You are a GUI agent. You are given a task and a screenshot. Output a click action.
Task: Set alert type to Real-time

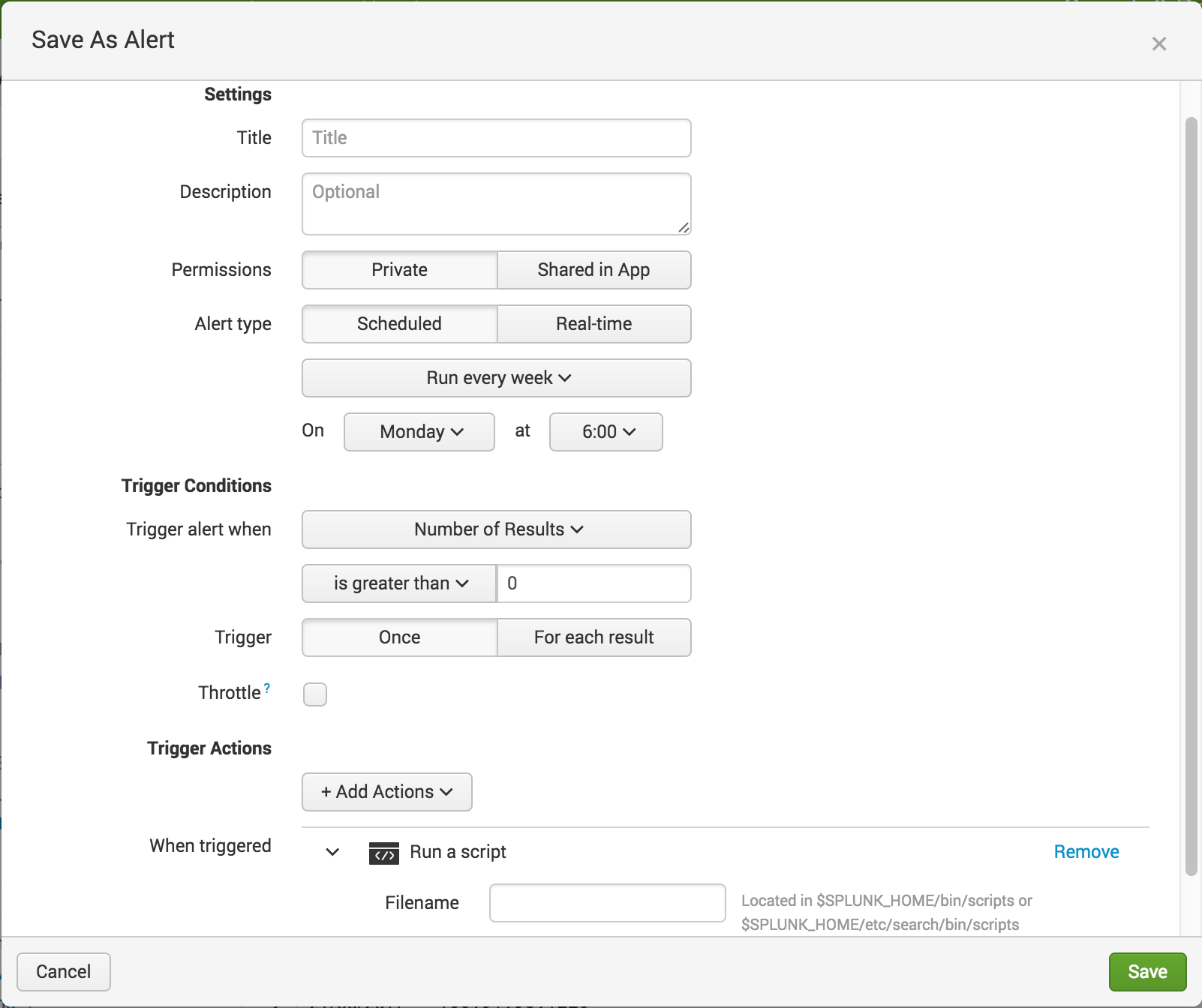click(x=593, y=324)
